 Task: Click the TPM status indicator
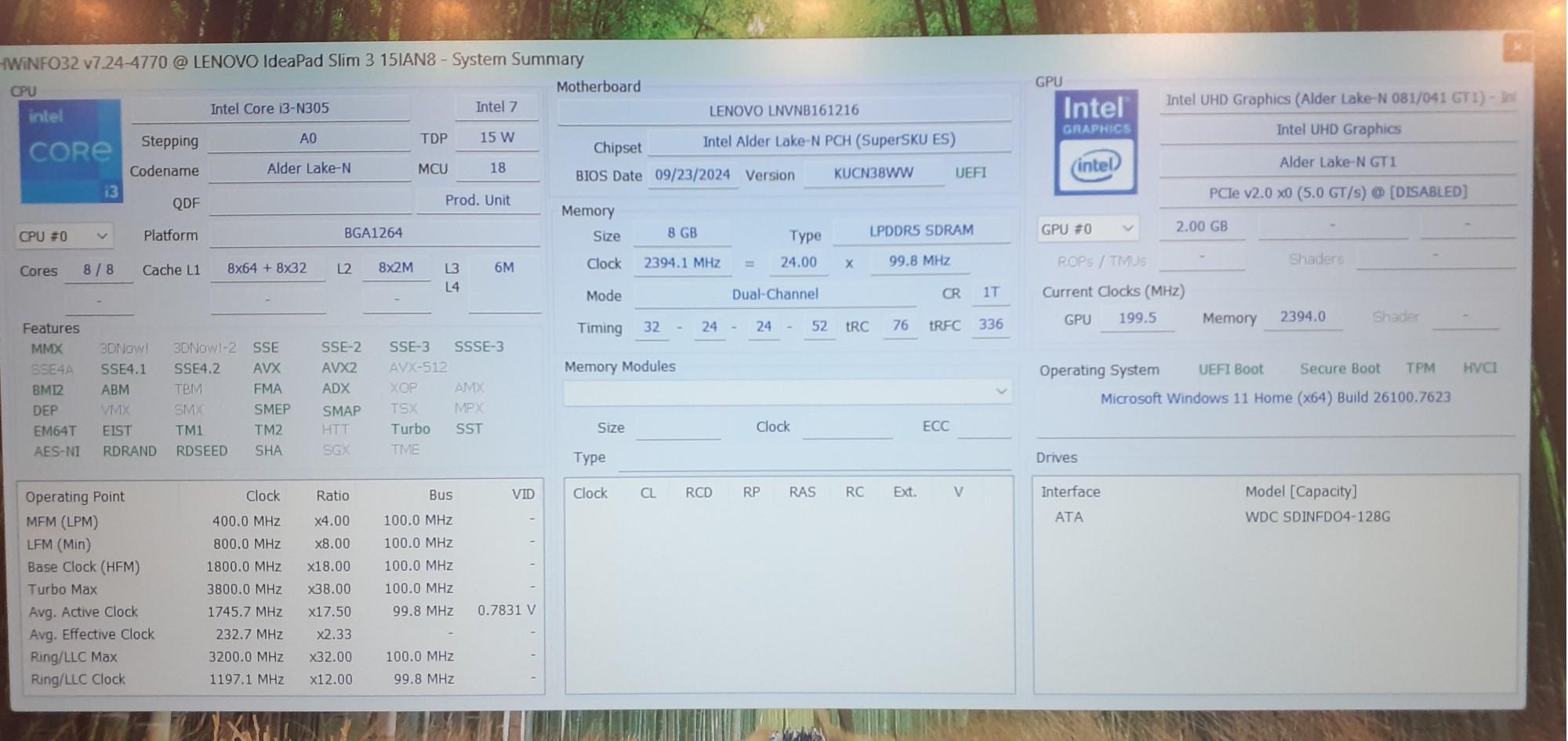1420,368
